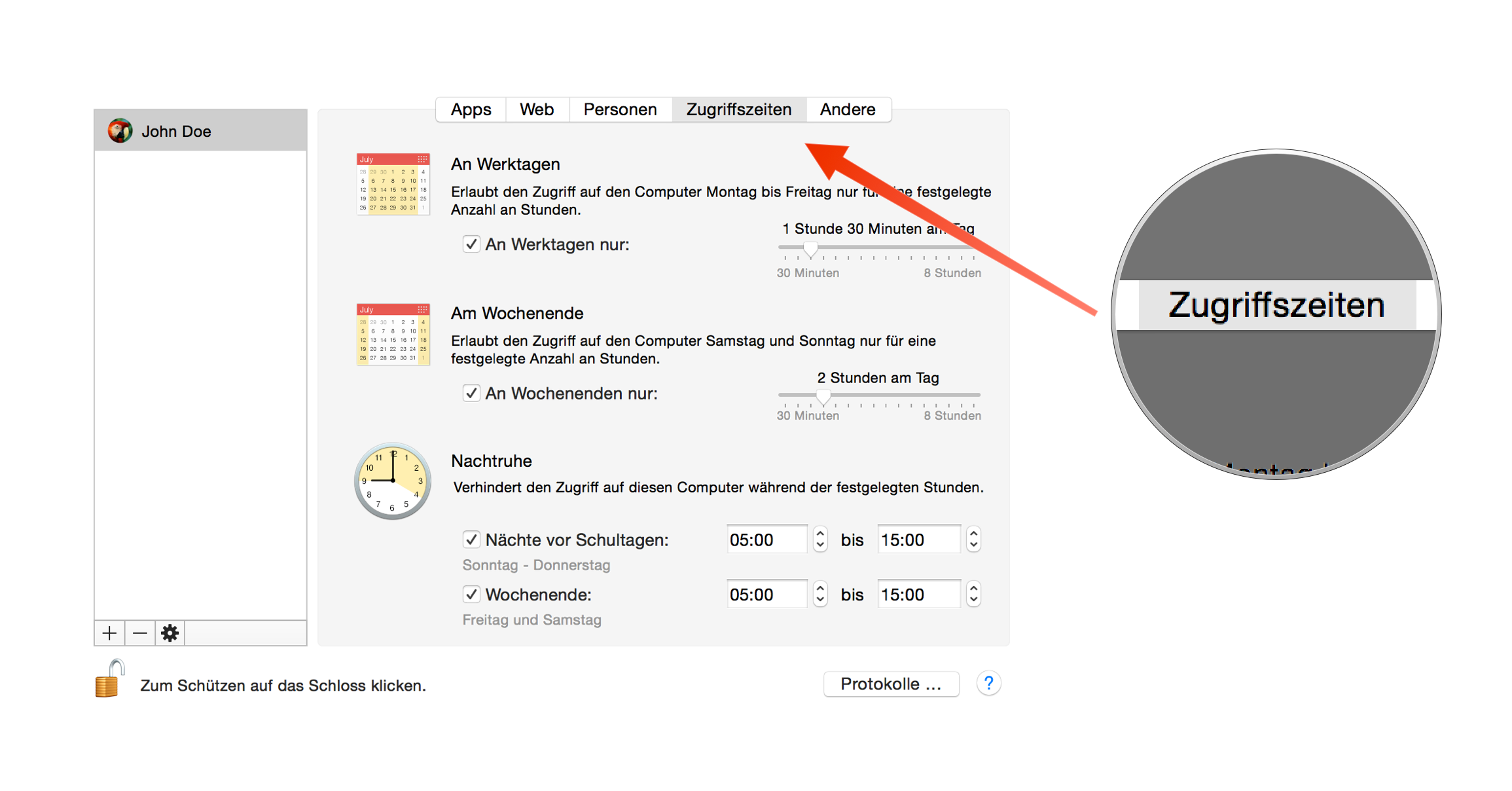Add a new user with the plus icon
Image resolution: width=1512 pixels, height=791 pixels.
click(x=109, y=633)
